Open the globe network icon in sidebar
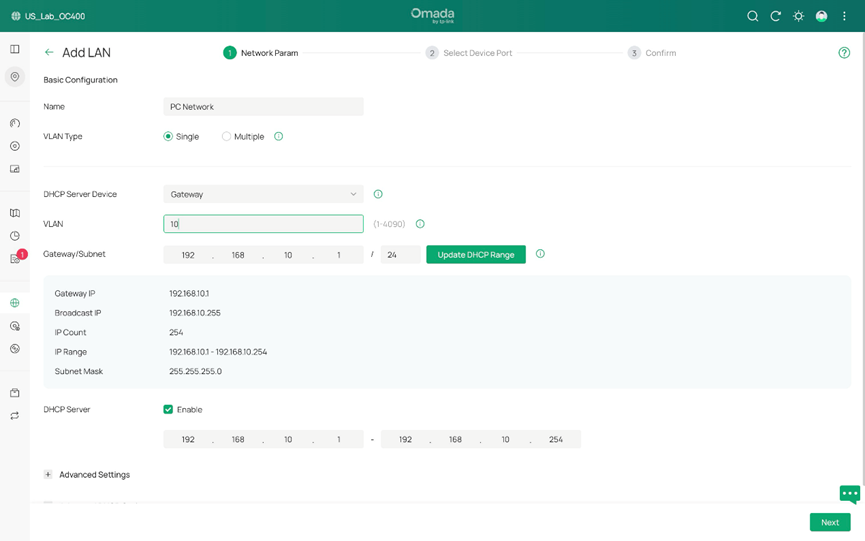This screenshot has width=865, height=541. tap(15, 303)
